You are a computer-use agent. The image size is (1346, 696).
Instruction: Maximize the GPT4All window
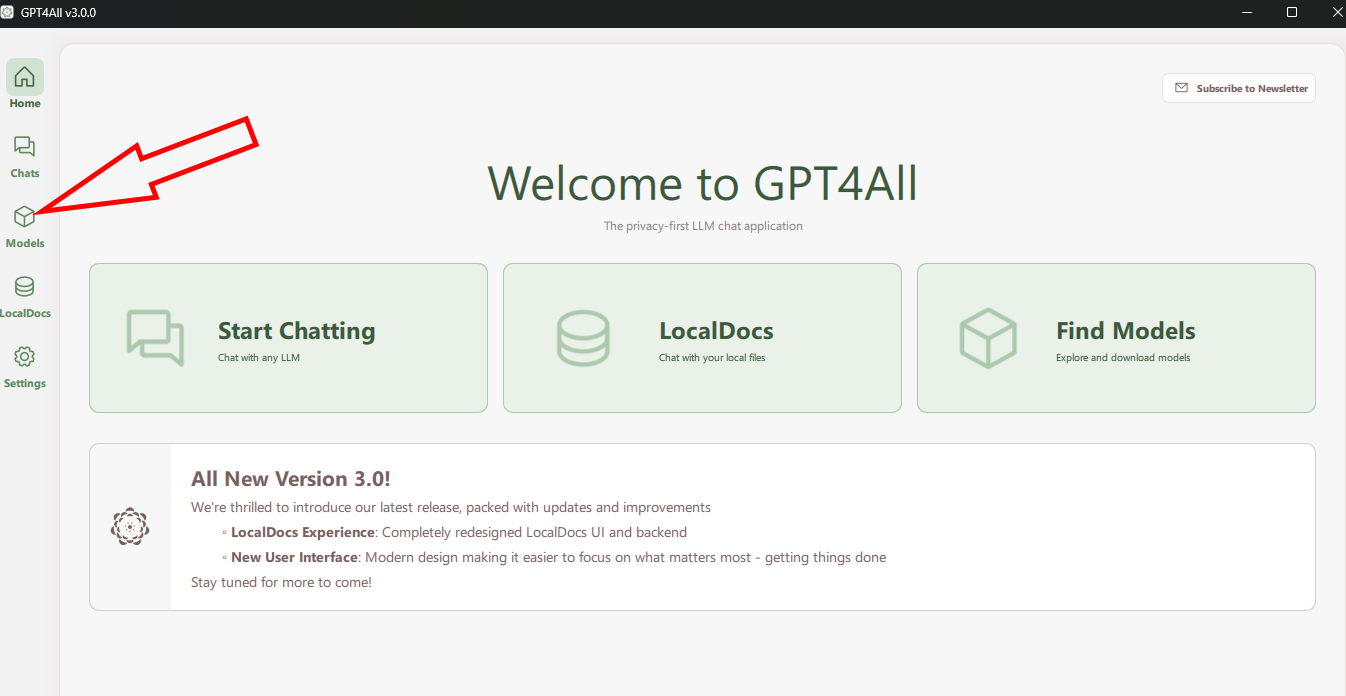coord(1292,12)
